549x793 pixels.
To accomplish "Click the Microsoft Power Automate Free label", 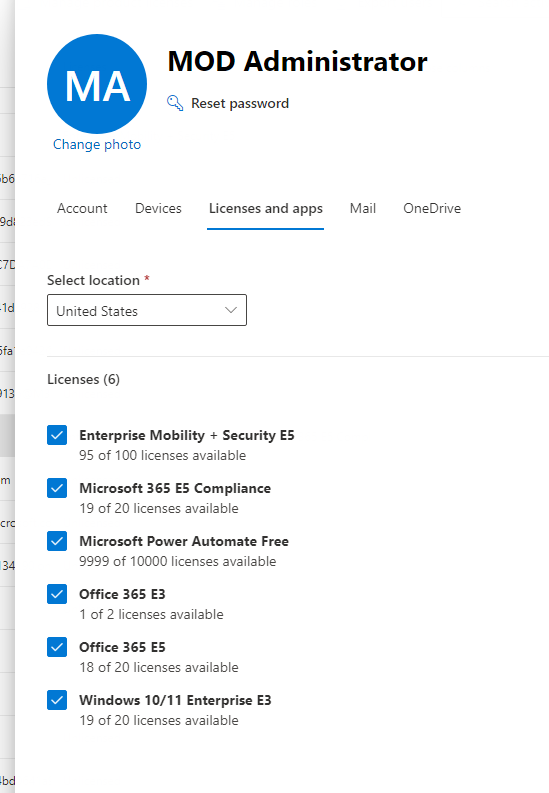I will pyautogui.click(x=184, y=541).
